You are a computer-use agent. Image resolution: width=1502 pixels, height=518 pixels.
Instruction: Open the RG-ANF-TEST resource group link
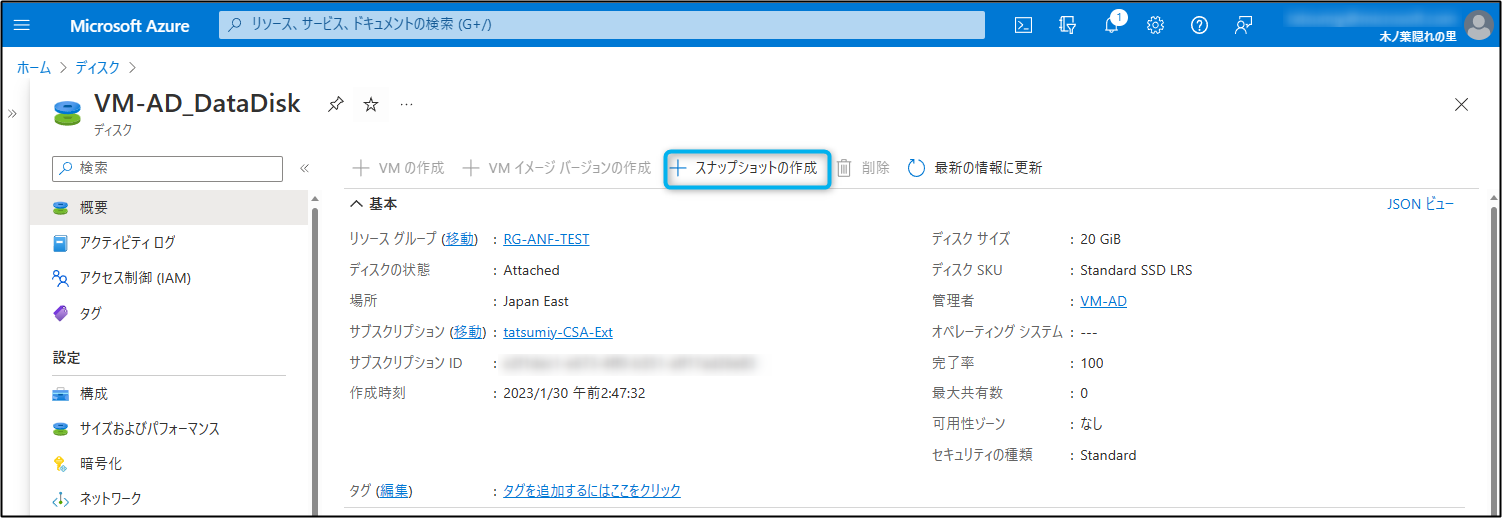(546, 240)
